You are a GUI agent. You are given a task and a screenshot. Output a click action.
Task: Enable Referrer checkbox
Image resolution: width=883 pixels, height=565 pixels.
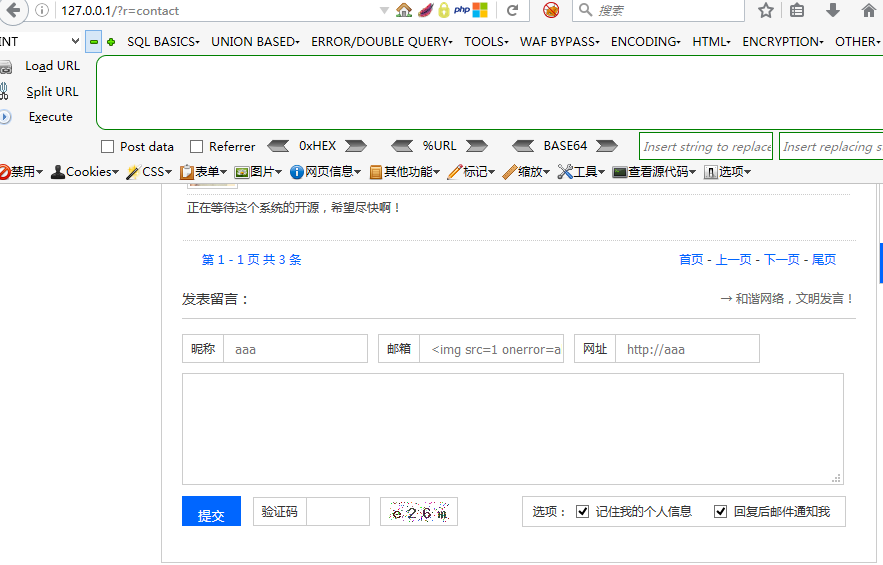197,146
